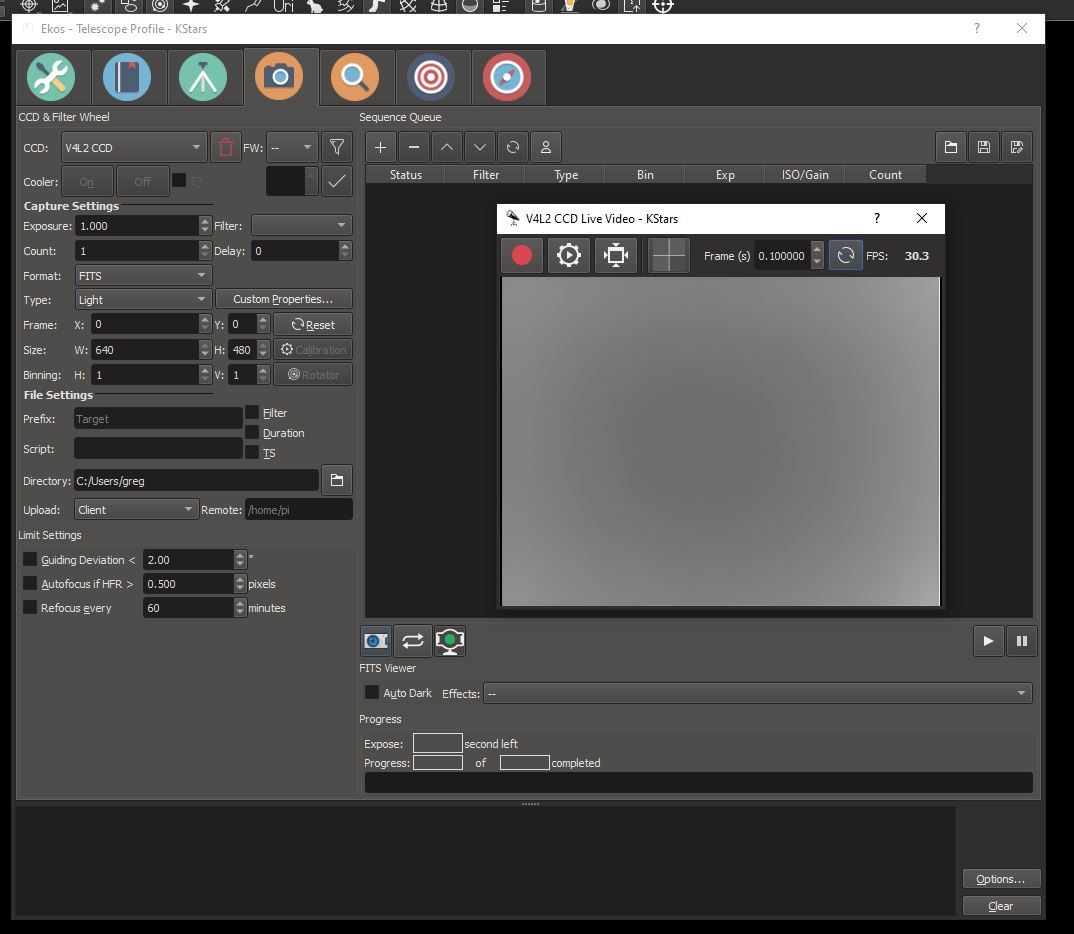Viewport: 1074px width, 934px height.
Task: Save the sequence queue file
Action: [984, 147]
